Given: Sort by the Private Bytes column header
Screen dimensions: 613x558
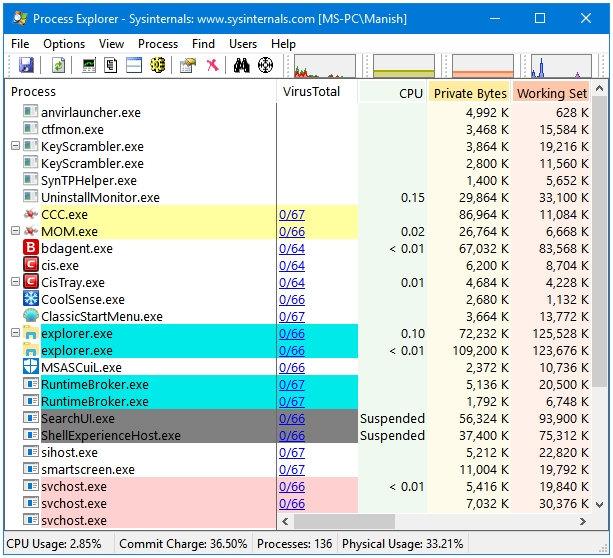Looking at the screenshot, I should [469, 93].
